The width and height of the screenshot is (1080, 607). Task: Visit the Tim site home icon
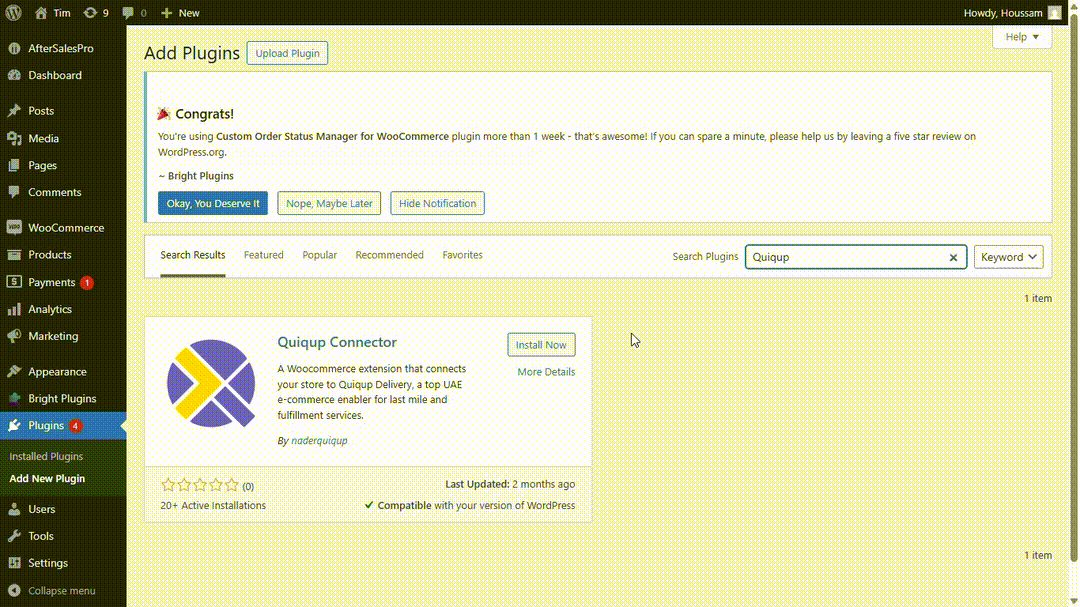[41, 12]
